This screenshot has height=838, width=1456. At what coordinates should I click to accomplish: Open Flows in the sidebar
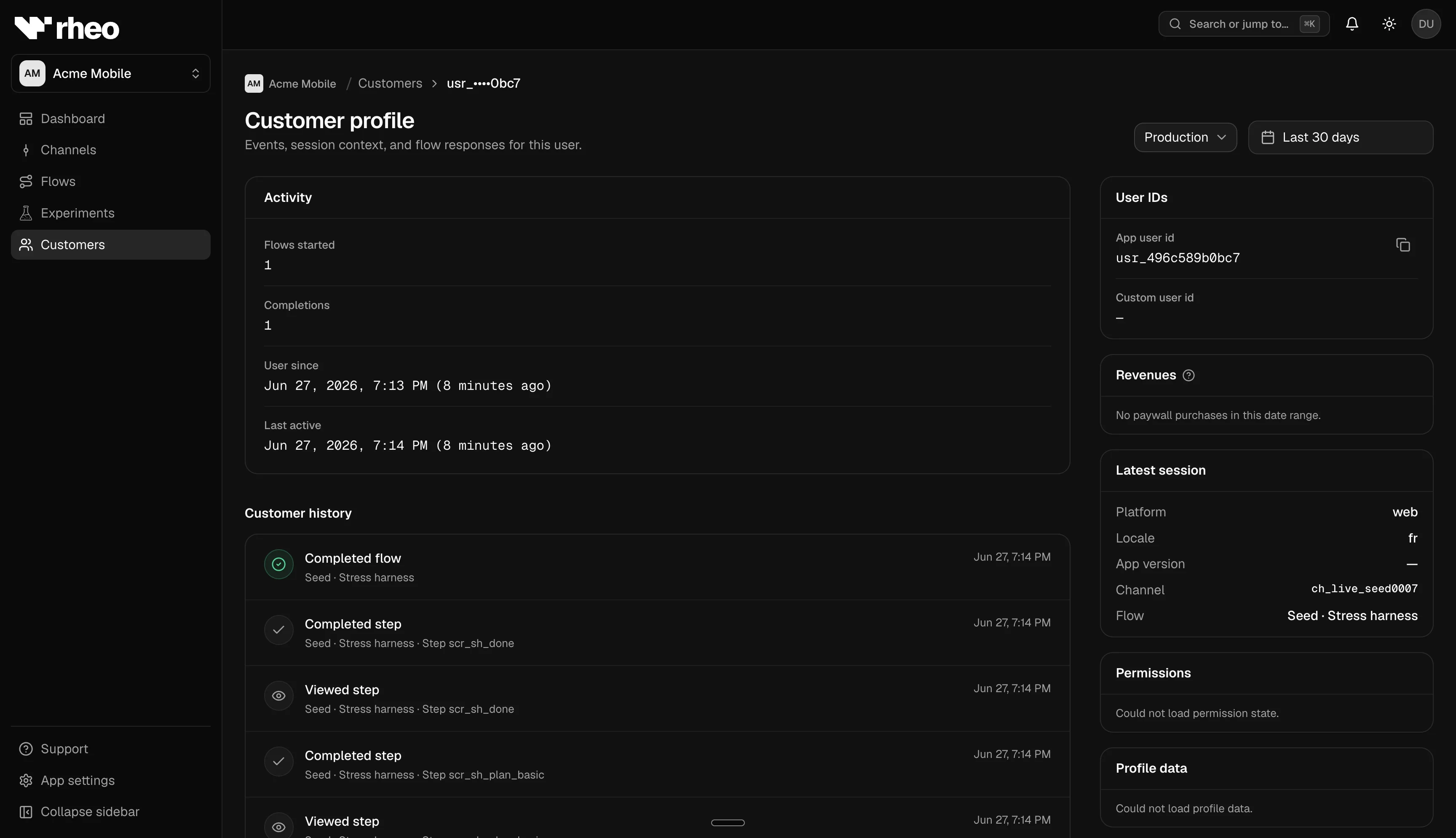(110, 181)
